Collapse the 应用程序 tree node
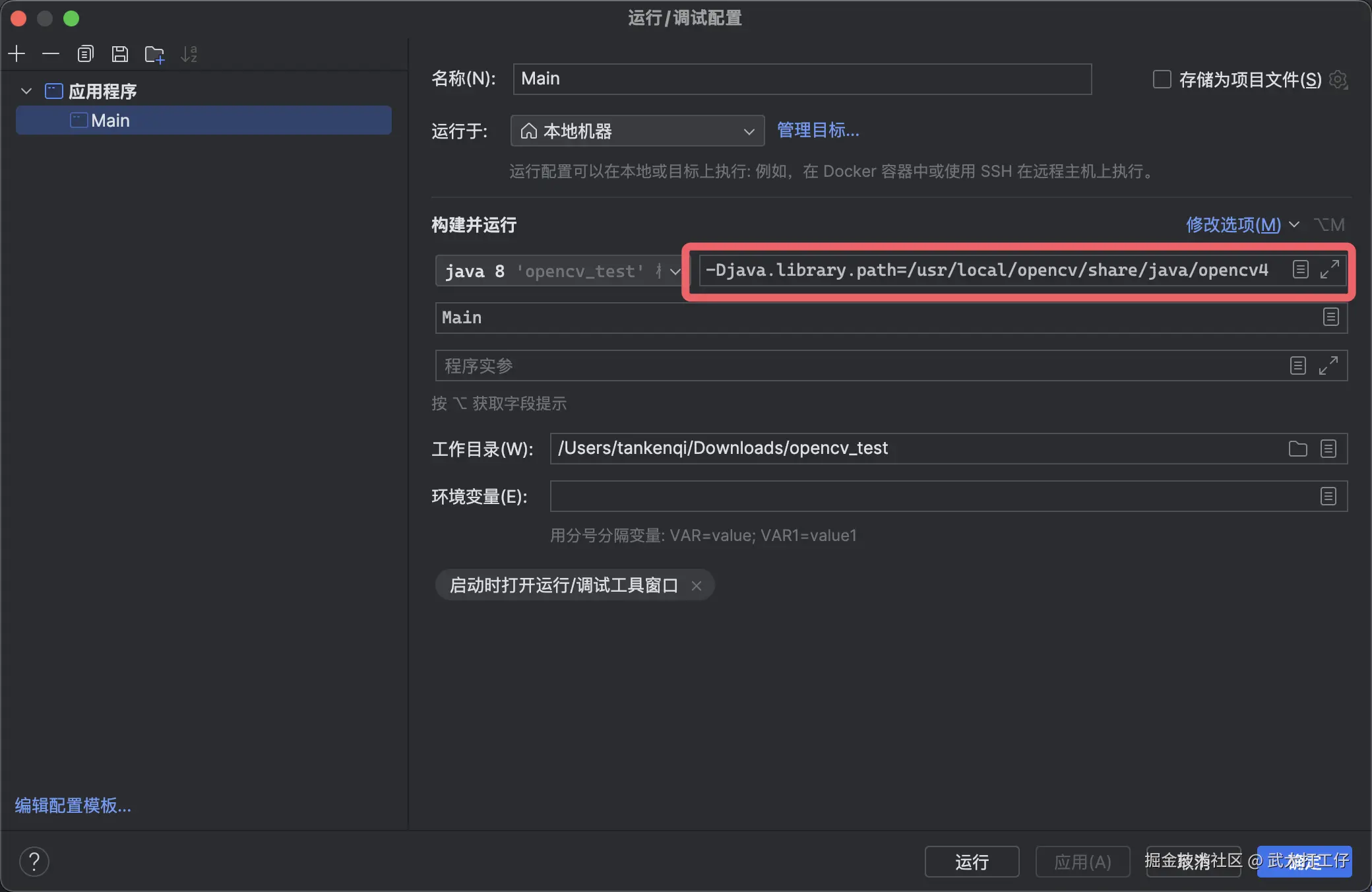The height and width of the screenshot is (892, 1372). pos(26,91)
